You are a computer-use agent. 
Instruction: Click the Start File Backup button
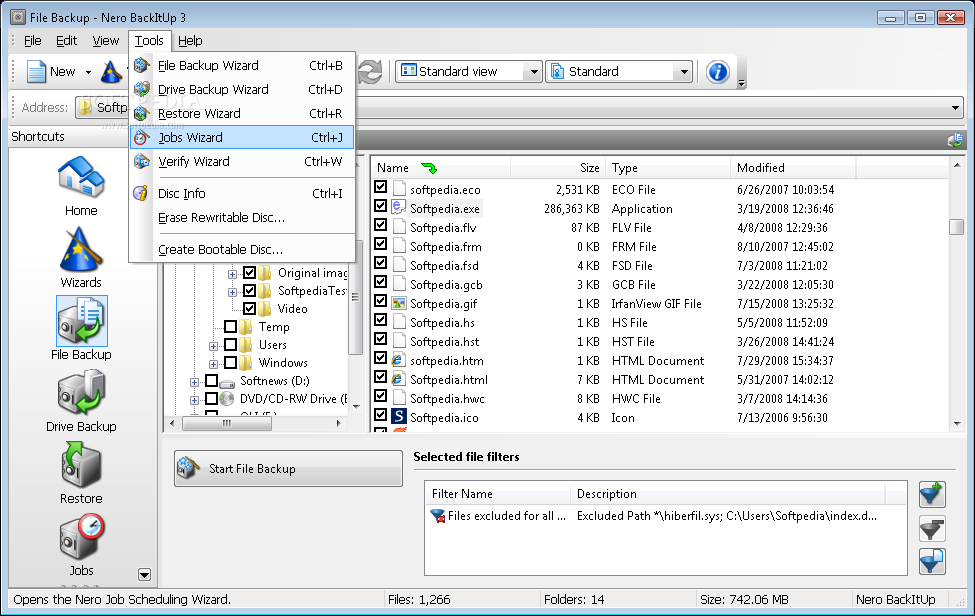(289, 469)
